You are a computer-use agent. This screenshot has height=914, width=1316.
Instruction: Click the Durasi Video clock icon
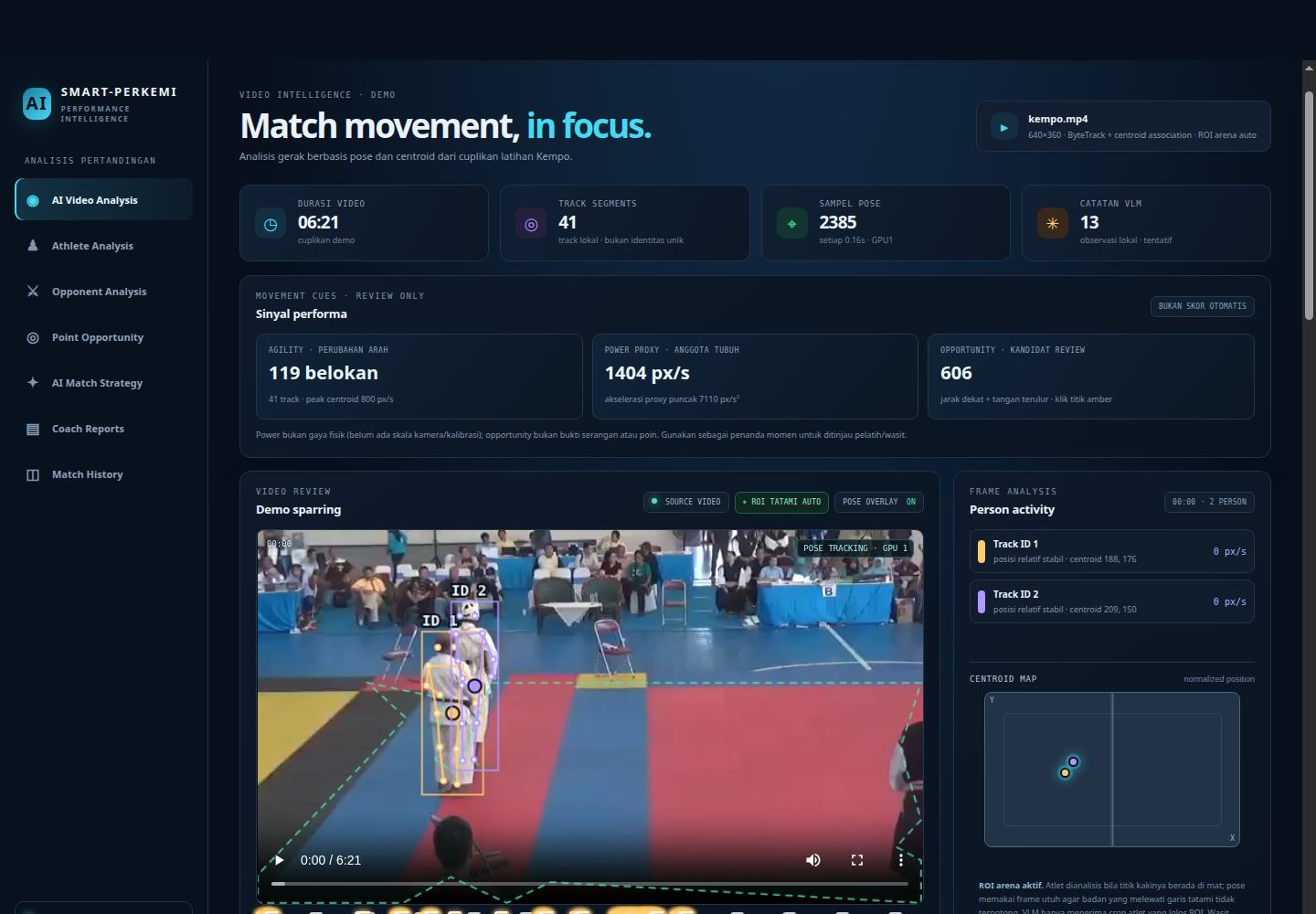coord(271,224)
